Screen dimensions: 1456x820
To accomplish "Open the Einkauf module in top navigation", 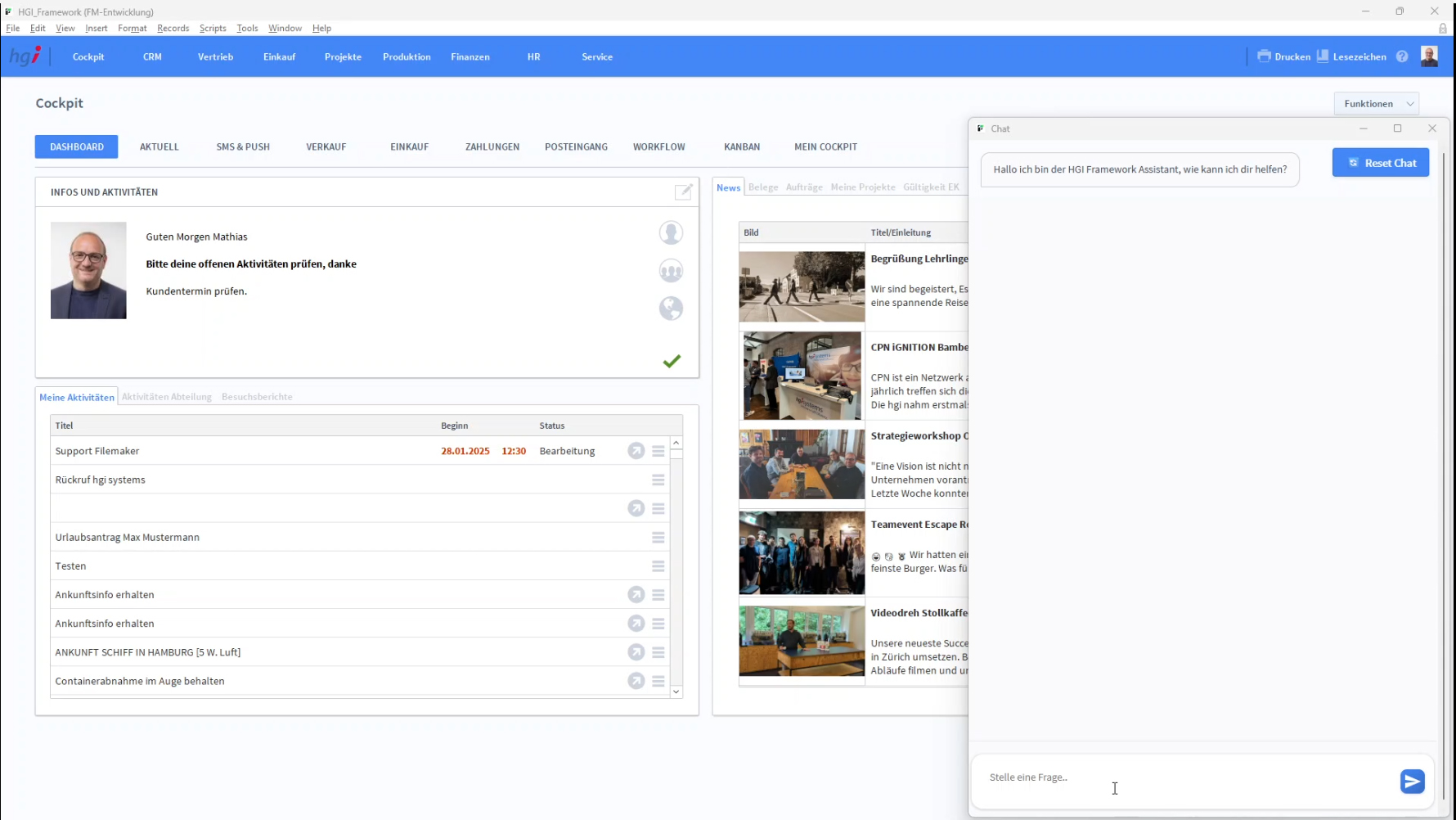I will [x=279, y=56].
